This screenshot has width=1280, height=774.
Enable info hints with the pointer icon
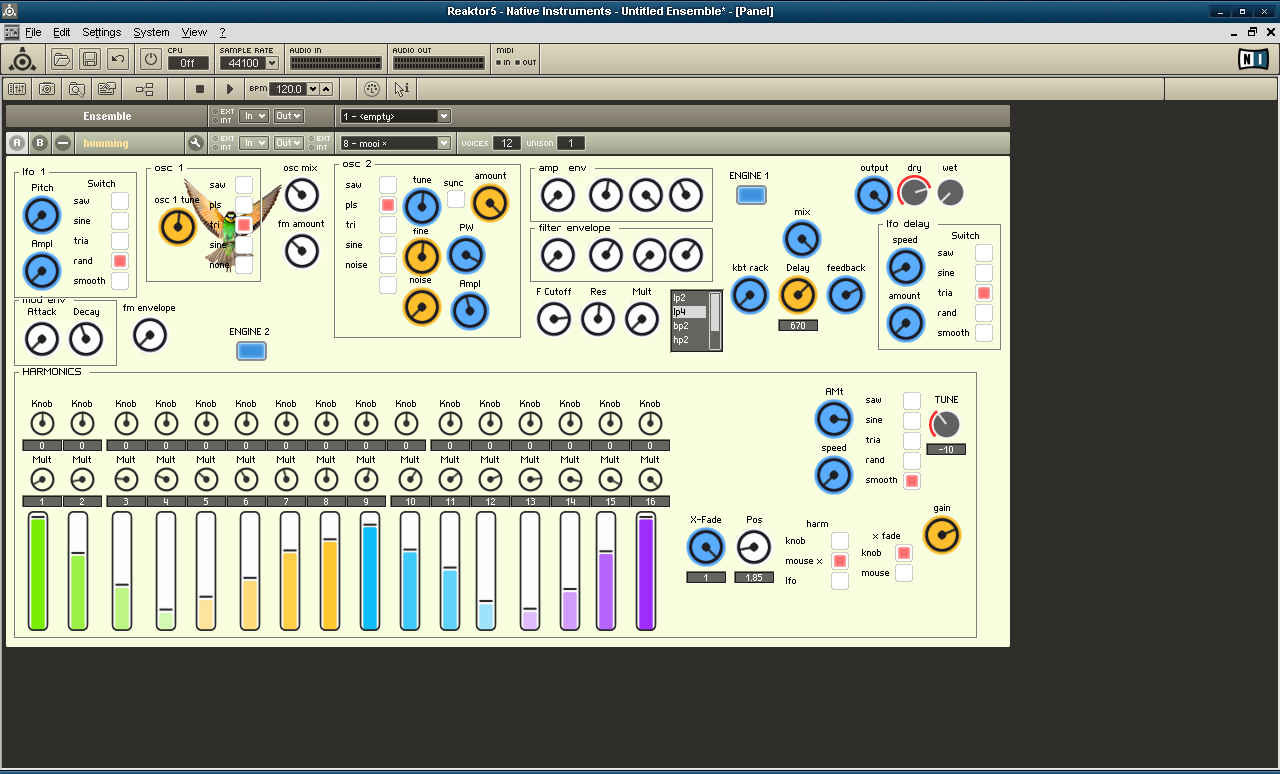pos(401,89)
